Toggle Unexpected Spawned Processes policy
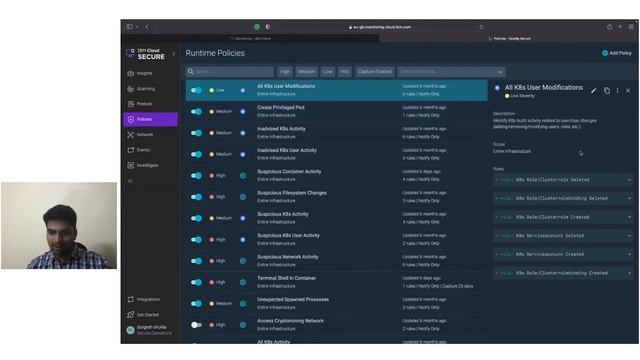This screenshot has height=360, width=640. (196, 304)
